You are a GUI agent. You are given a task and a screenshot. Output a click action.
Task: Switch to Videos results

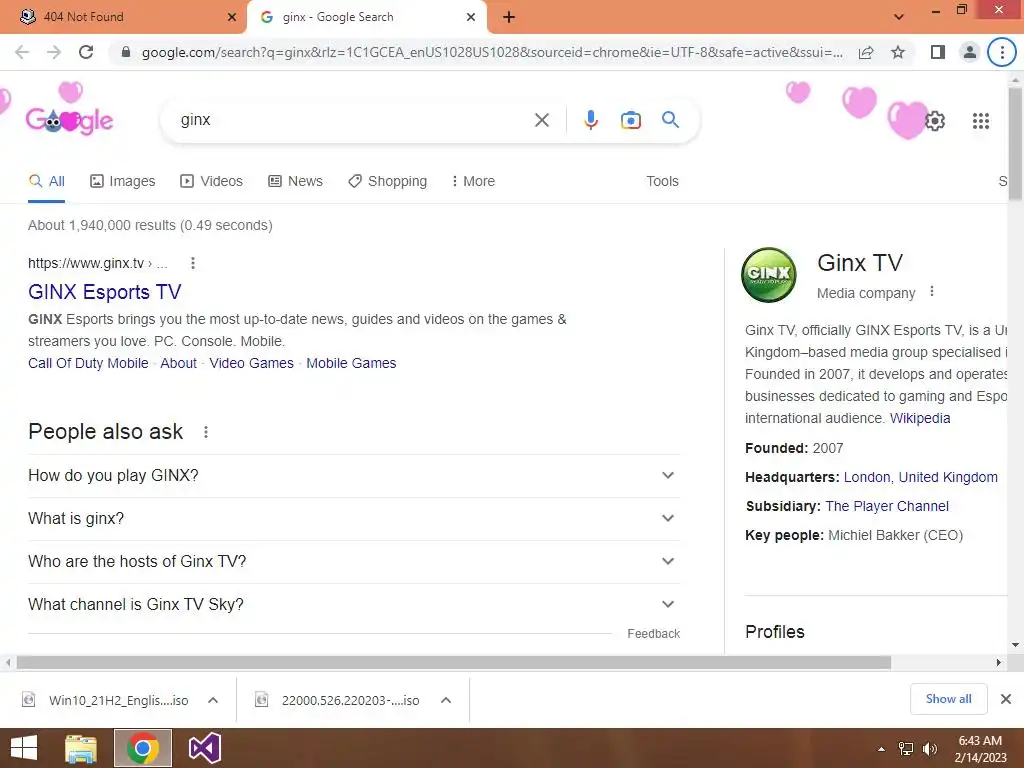pos(212,182)
